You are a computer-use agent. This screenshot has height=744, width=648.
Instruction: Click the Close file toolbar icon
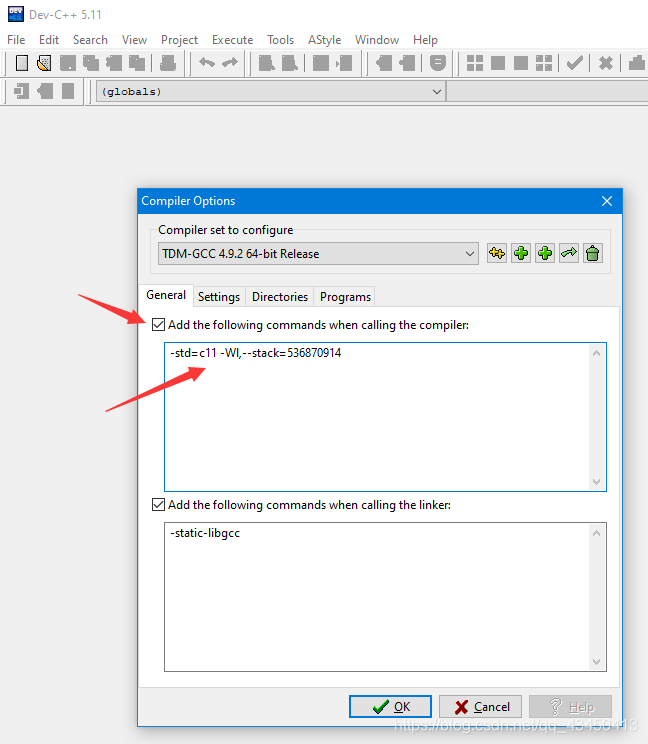[x=114, y=63]
